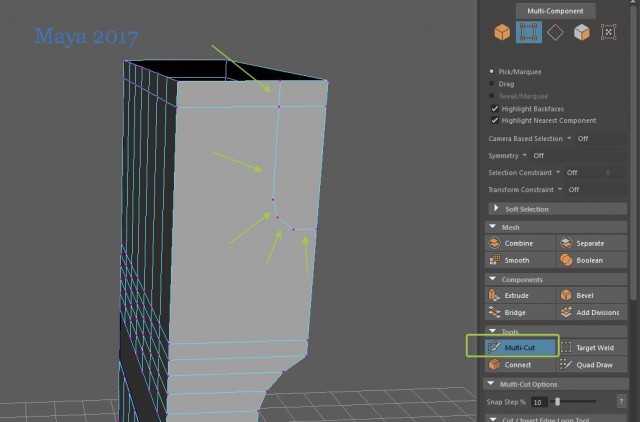Click the Quad Draw icon

pyautogui.click(x=566, y=364)
